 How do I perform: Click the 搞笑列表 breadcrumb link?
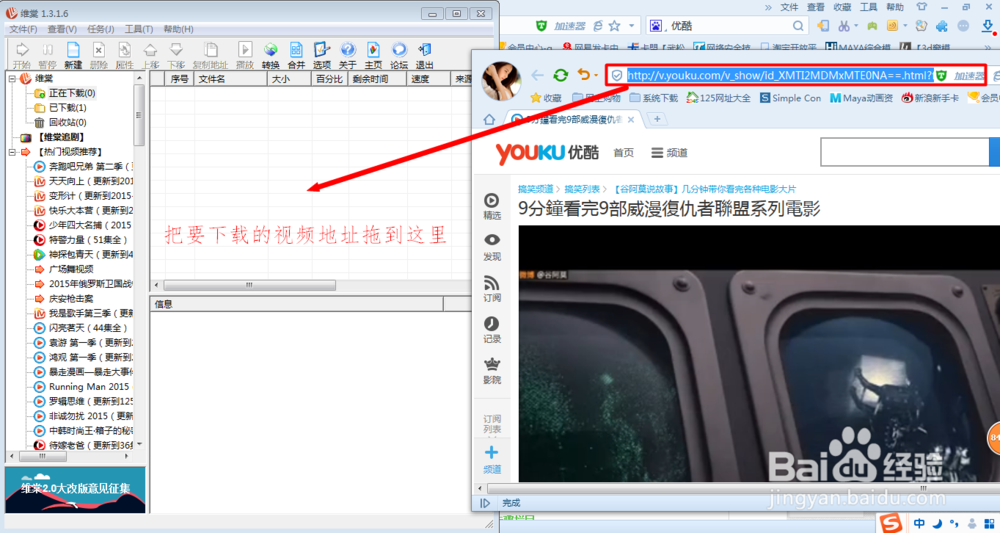[x=582, y=189]
